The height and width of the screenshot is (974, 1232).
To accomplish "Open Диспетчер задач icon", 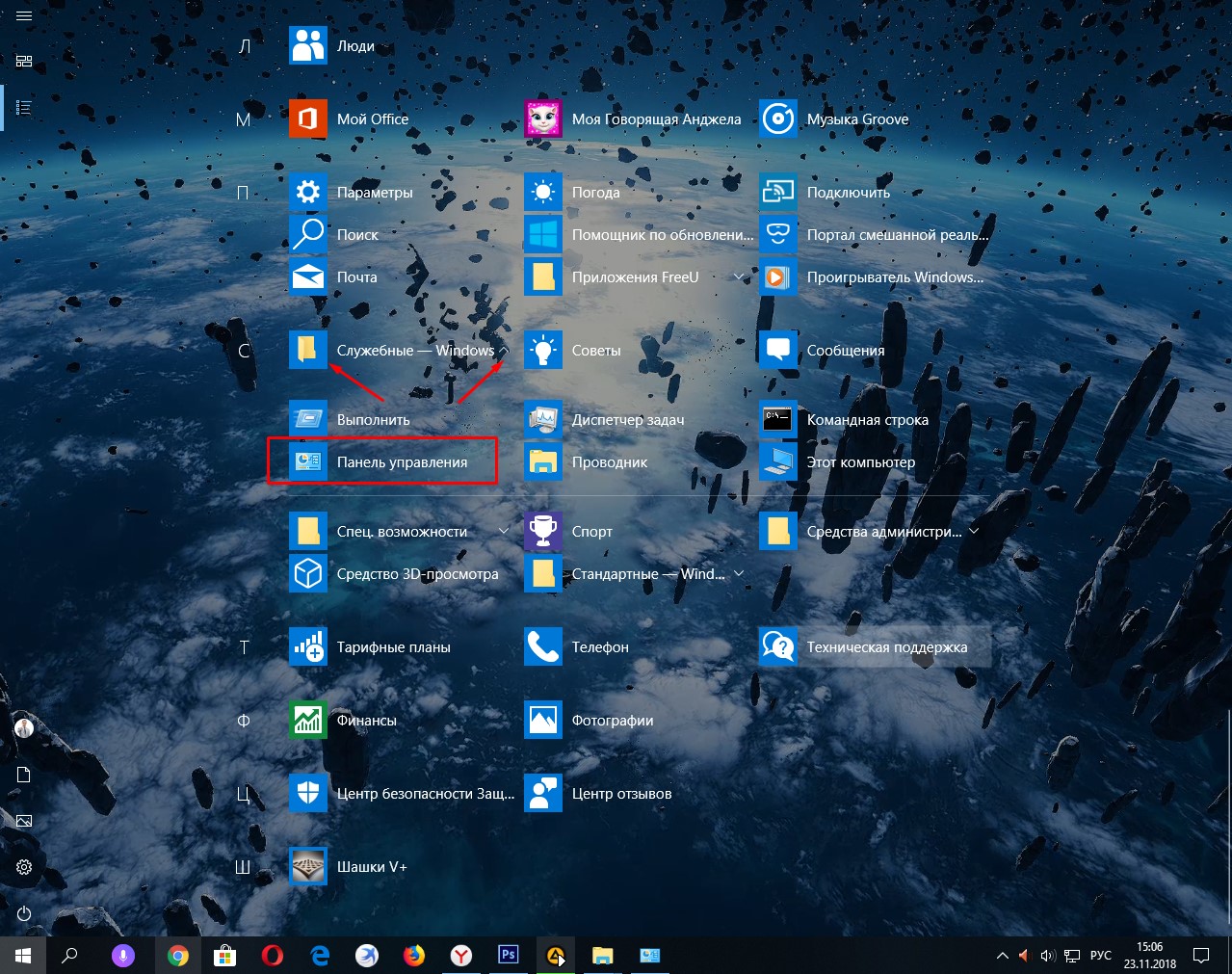I will [543, 419].
